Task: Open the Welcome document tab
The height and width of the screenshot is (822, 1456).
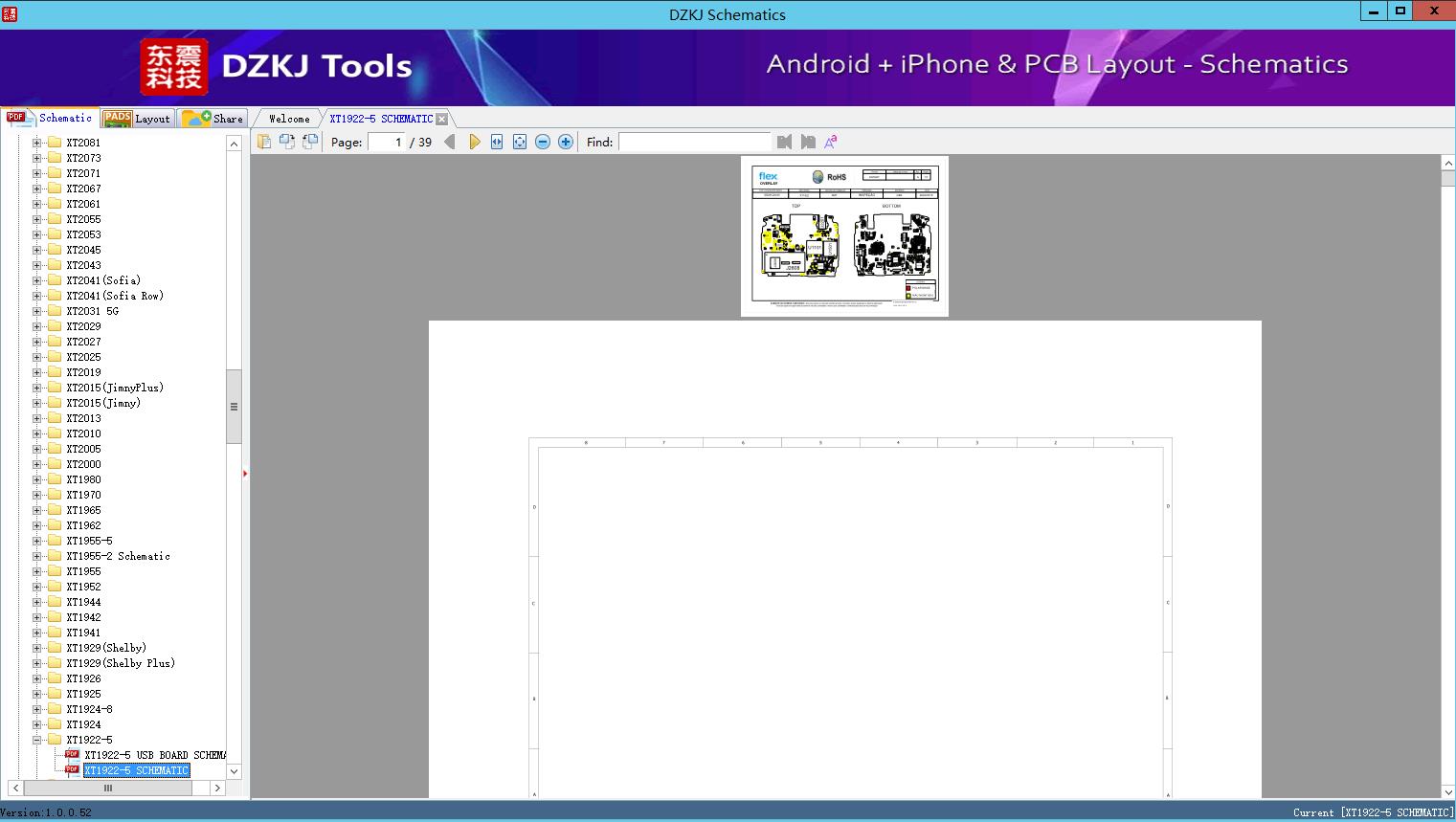Action: [x=289, y=119]
